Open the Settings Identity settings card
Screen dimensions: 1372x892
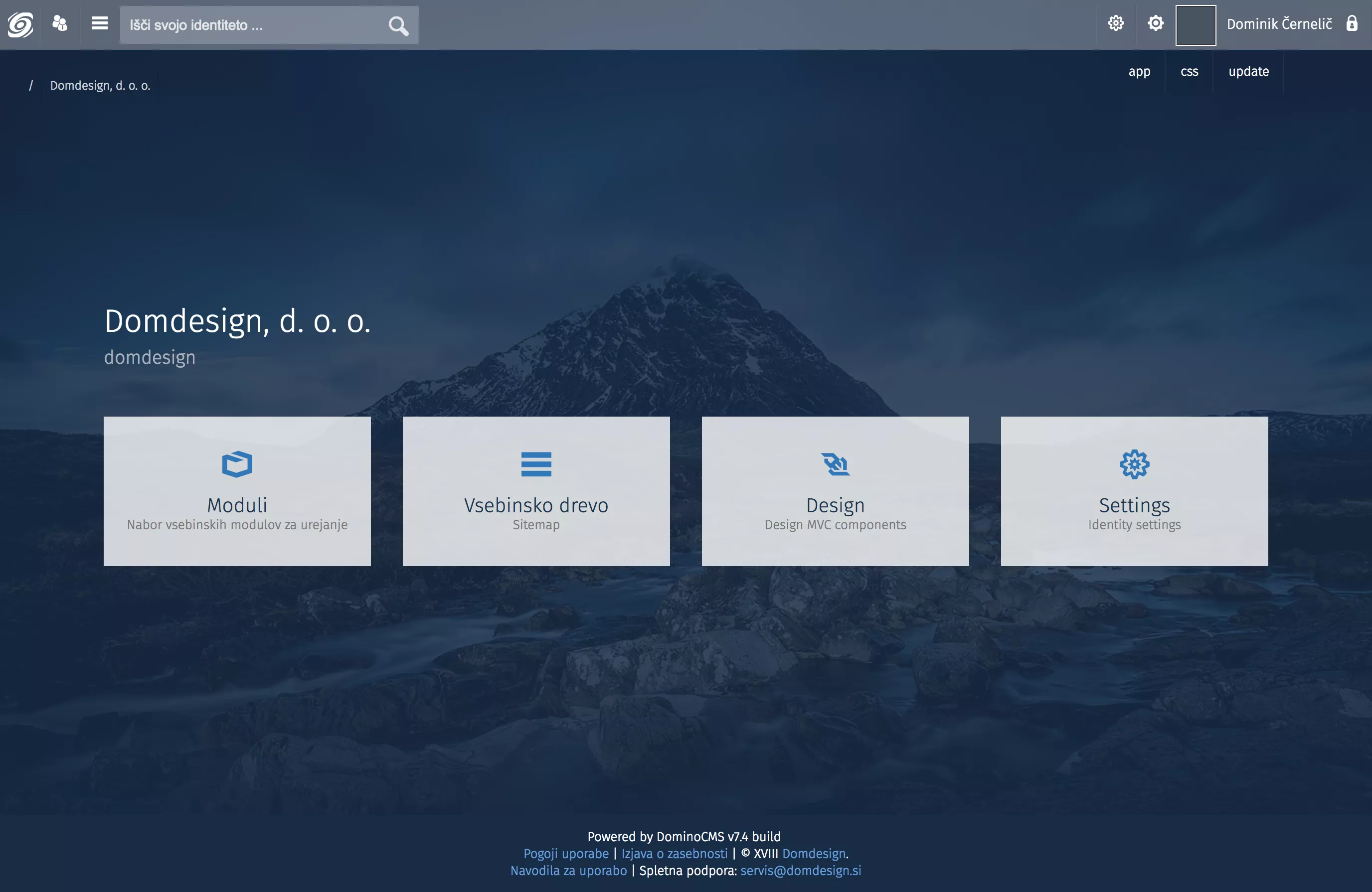tap(1134, 491)
